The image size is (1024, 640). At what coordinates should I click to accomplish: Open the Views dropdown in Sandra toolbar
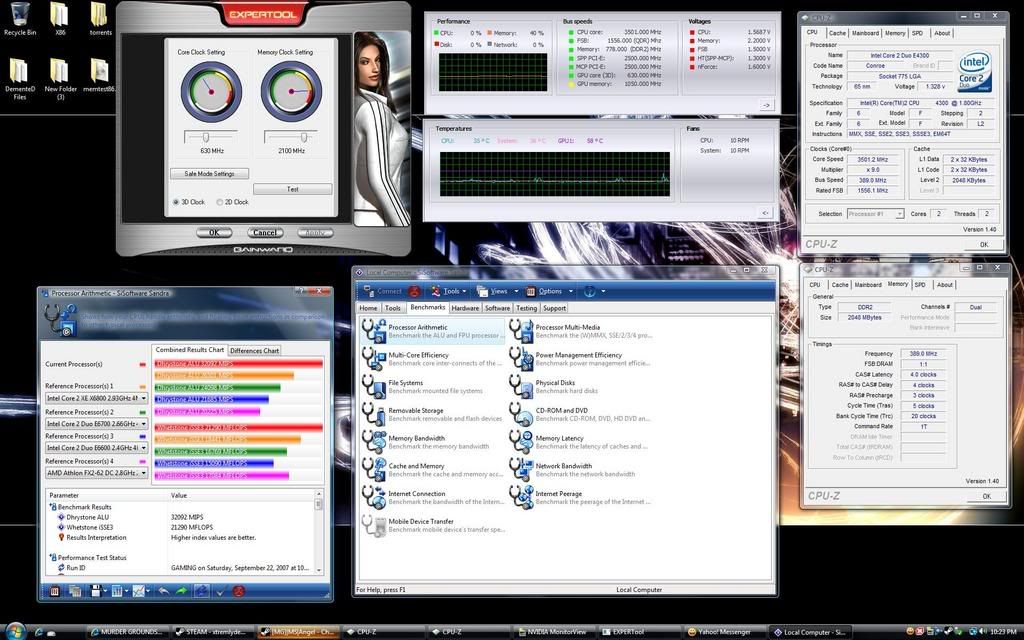pyautogui.click(x=498, y=291)
